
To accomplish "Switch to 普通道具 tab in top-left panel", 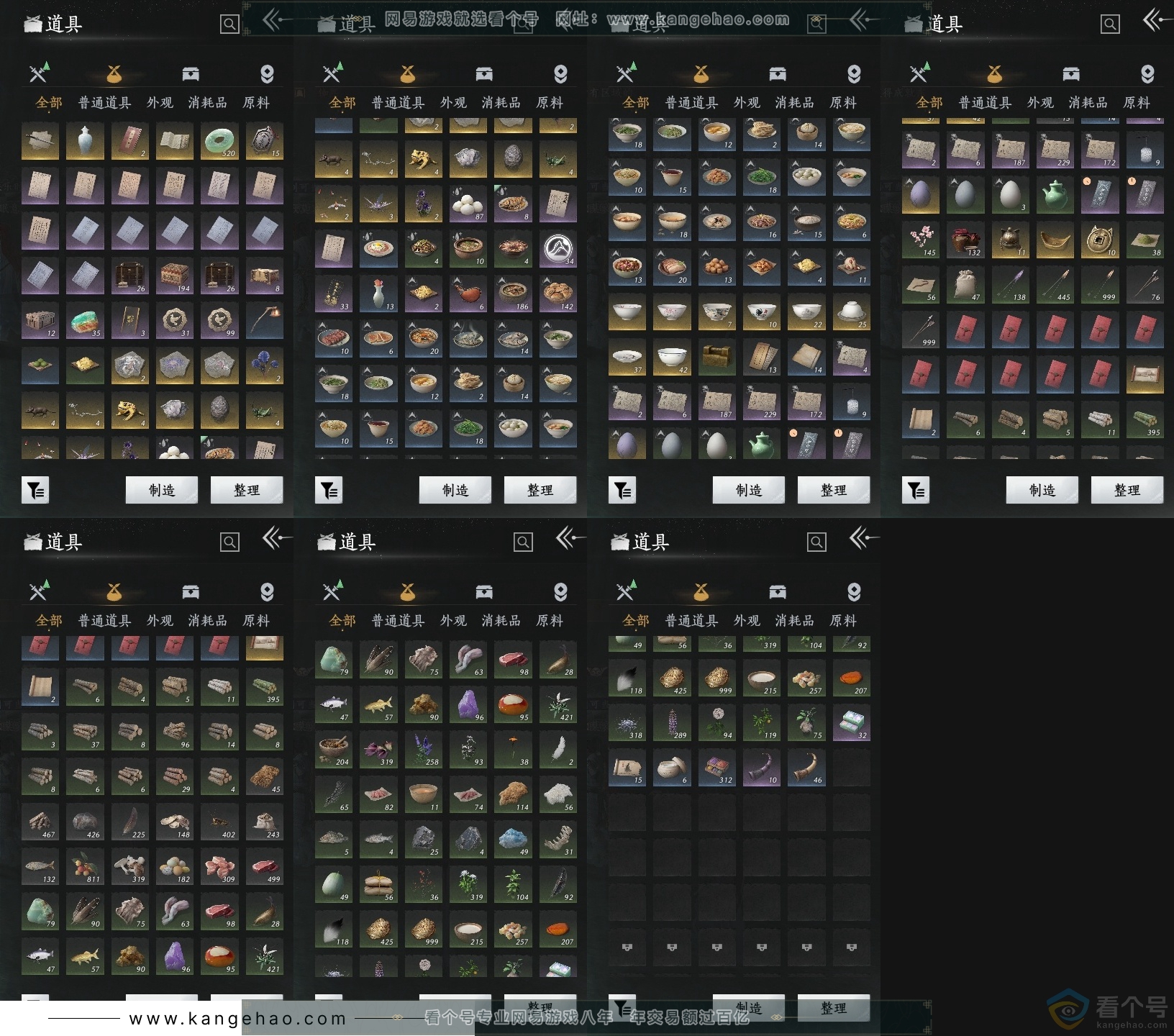I will click(105, 103).
